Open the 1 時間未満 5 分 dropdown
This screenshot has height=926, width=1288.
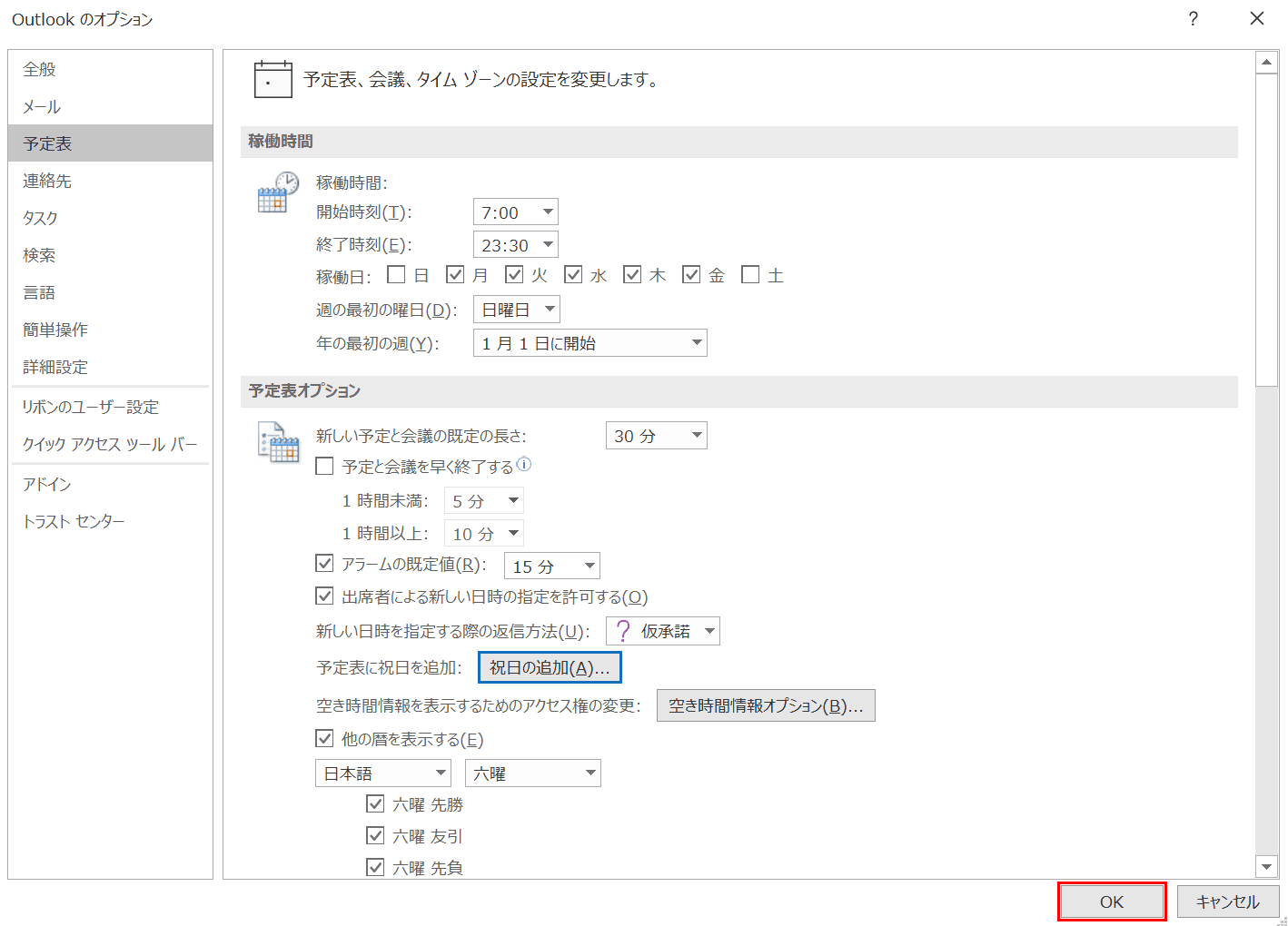pyautogui.click(x=484, y=501)
